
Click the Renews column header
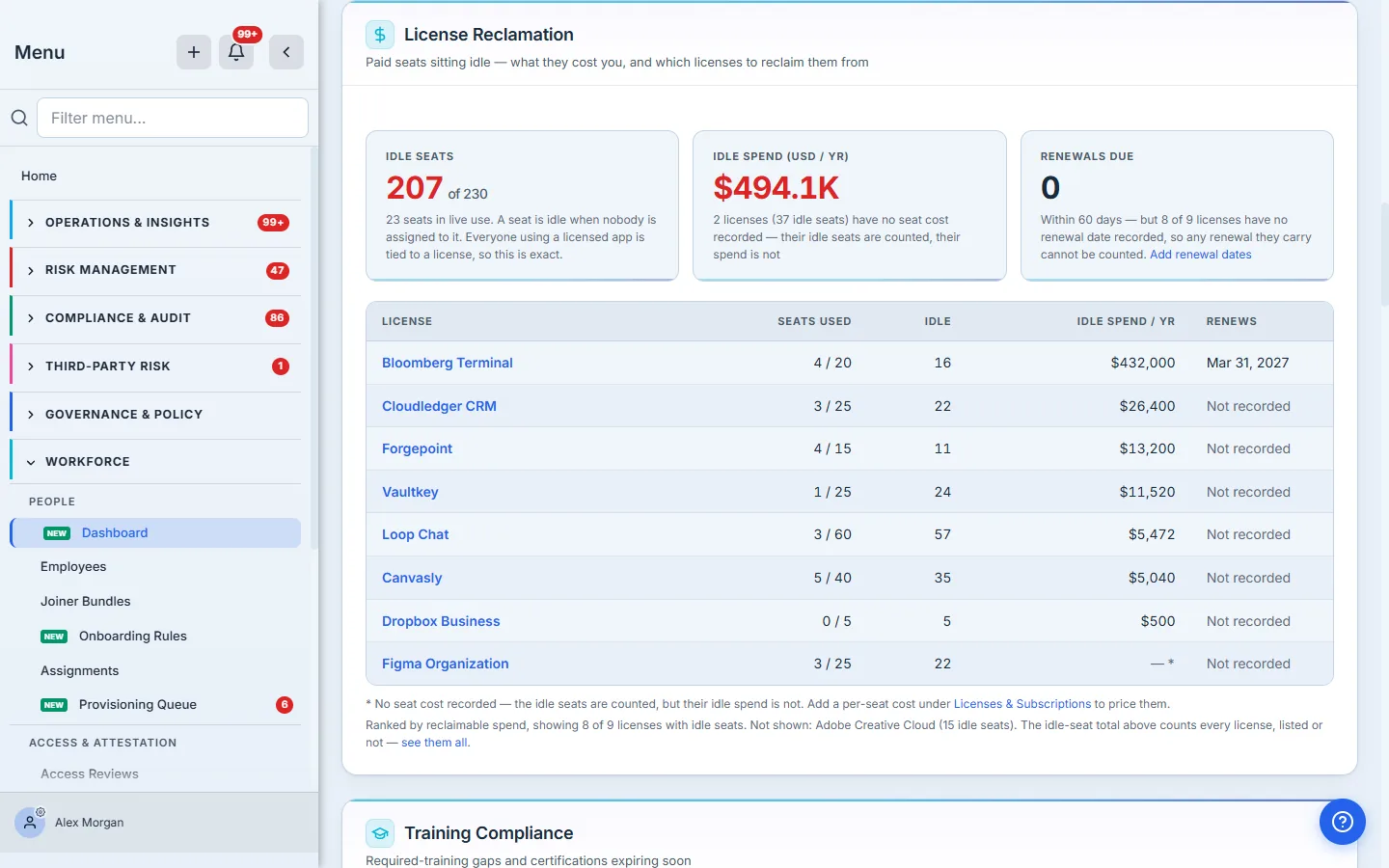1232,321
